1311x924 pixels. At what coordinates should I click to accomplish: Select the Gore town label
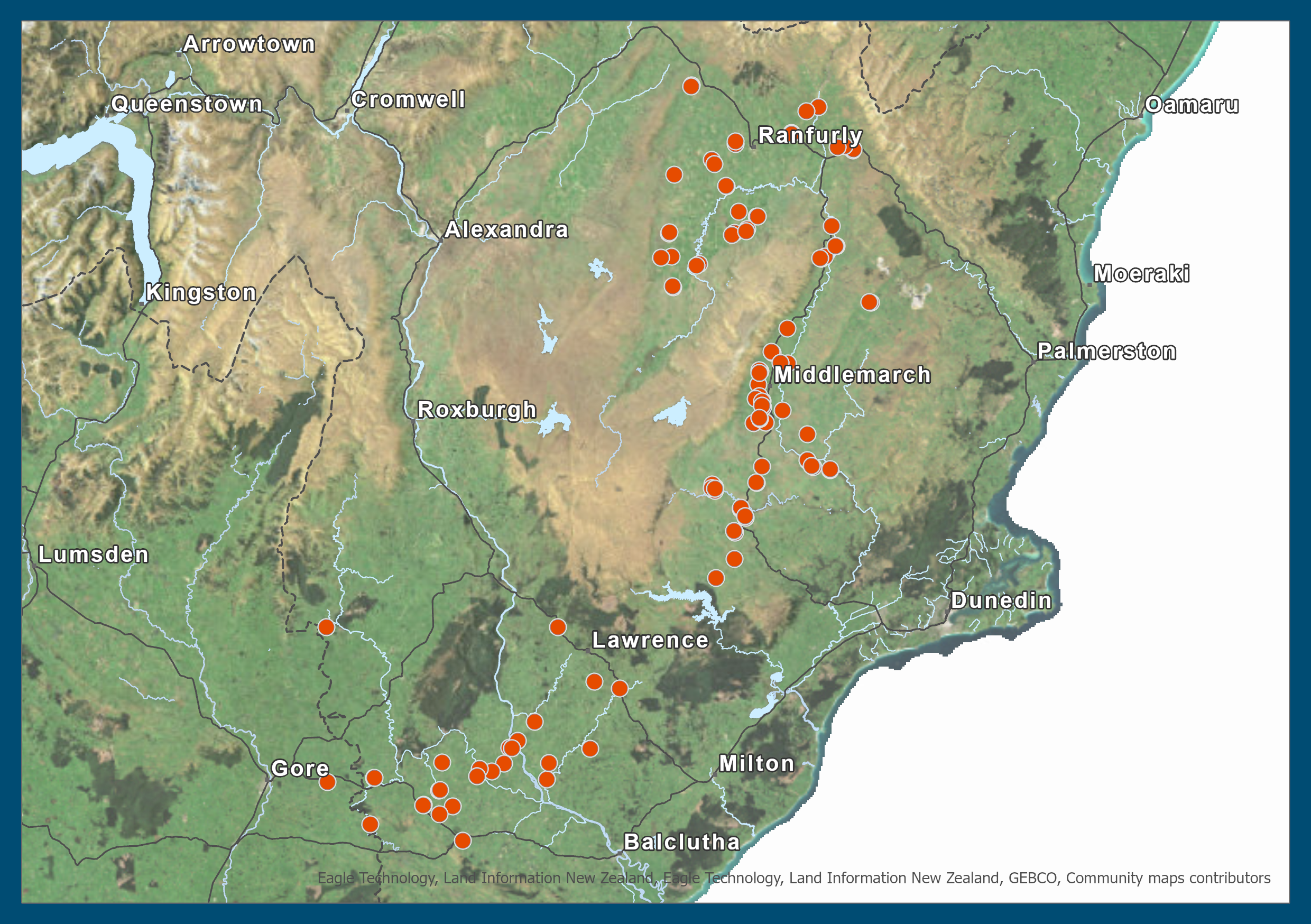click(x=300, y=769)
